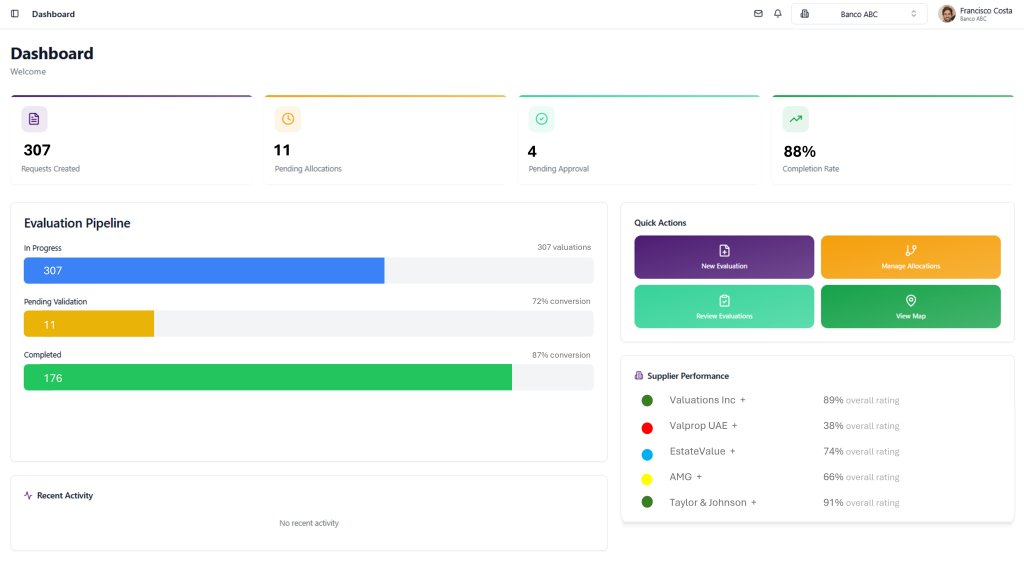Open the notifications bell
1024x565 pixels.
pos(778,14)
